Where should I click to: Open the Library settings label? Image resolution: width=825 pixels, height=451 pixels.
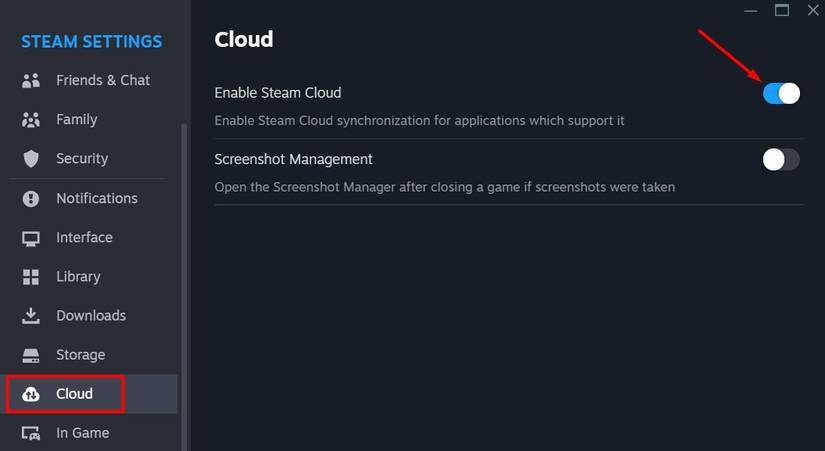click(78, 277)
